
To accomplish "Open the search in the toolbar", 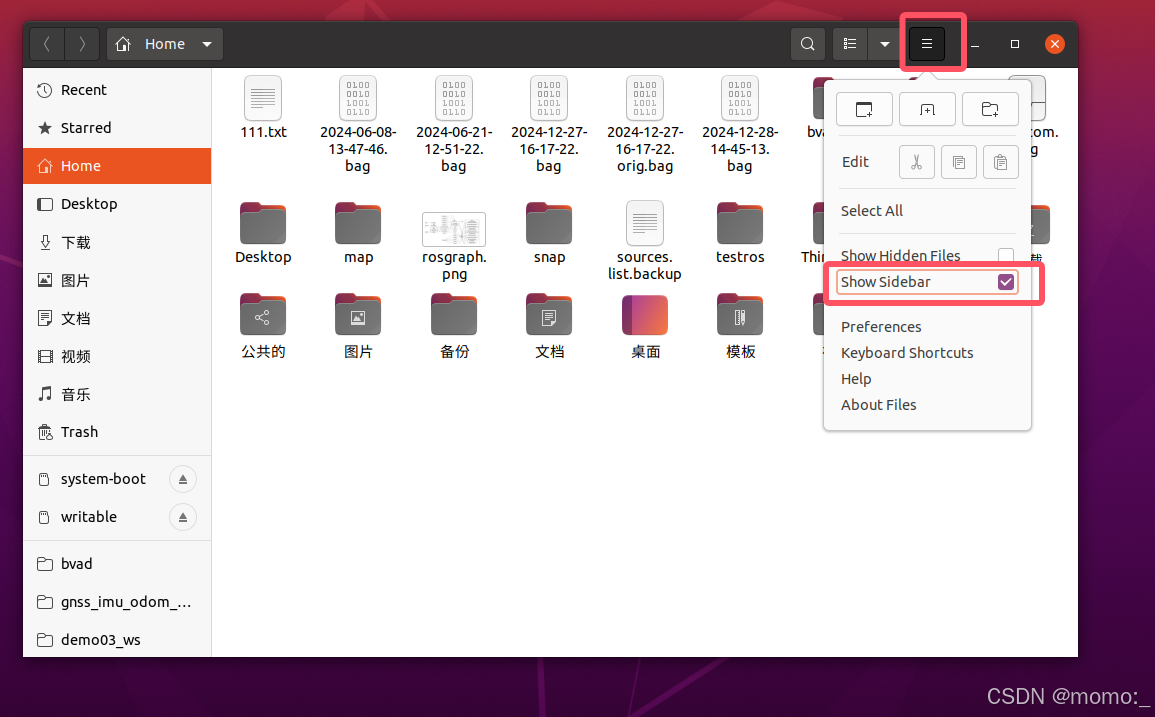I will (x=807, y=44).
